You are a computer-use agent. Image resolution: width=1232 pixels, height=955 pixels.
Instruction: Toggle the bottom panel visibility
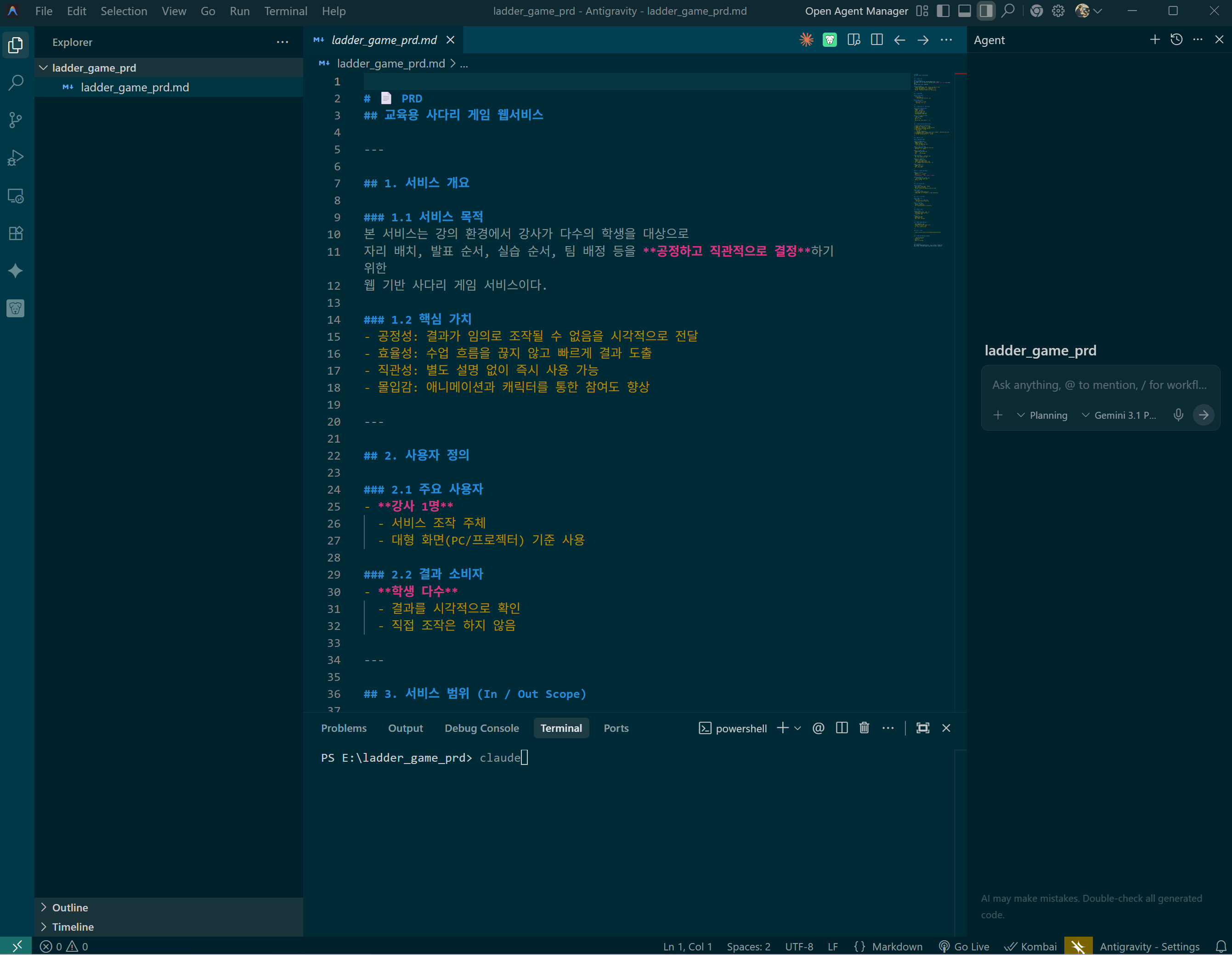pos(965,11)
